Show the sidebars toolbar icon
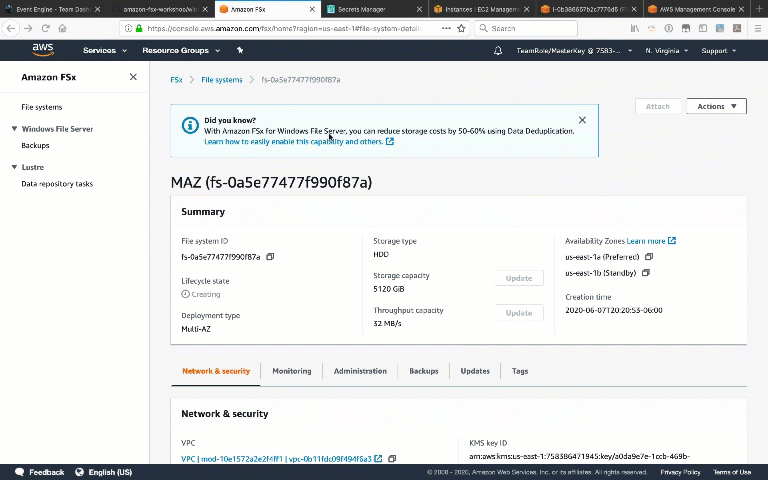Image resolution: width=768 pixels, height=480 pixels. point(703,28)
